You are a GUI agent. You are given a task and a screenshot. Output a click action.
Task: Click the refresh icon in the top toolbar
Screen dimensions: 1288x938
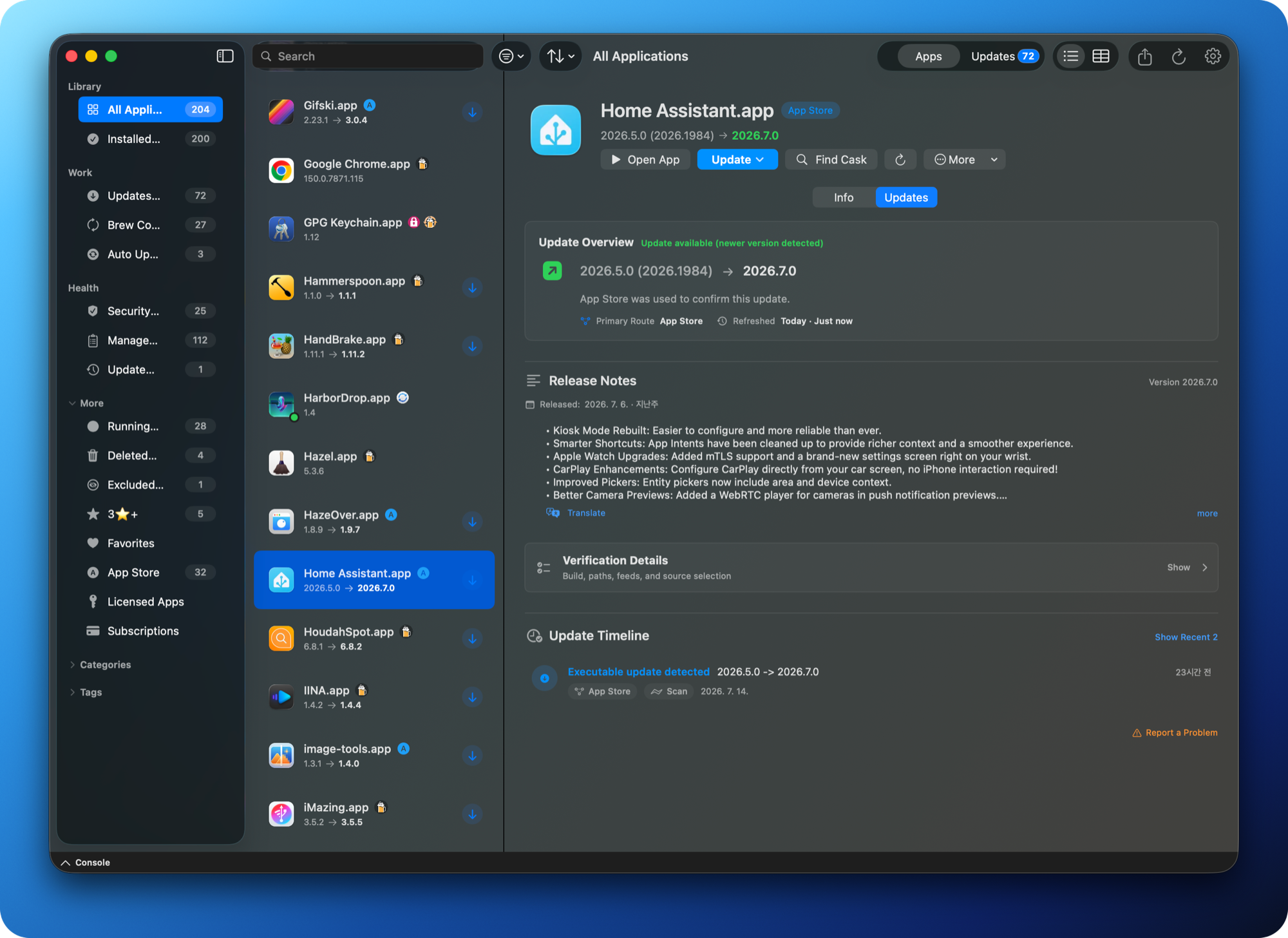tap(1179, 57)
